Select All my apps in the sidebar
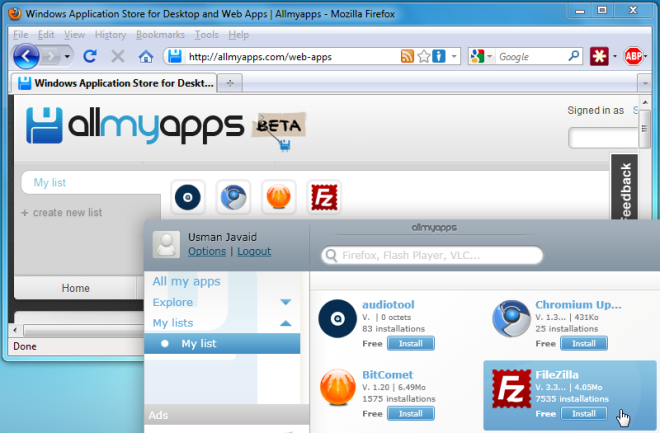Viewport: 660px width, 433px height. pos(186,281)
